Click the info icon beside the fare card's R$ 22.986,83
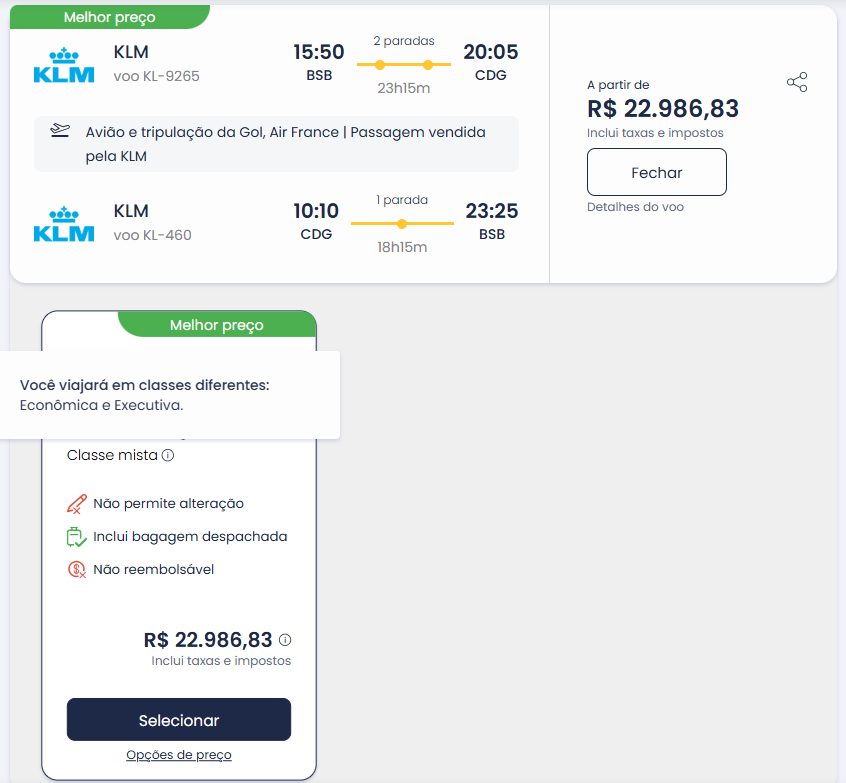The width and height of the screenshot is (846, 783). pos(285,640)
